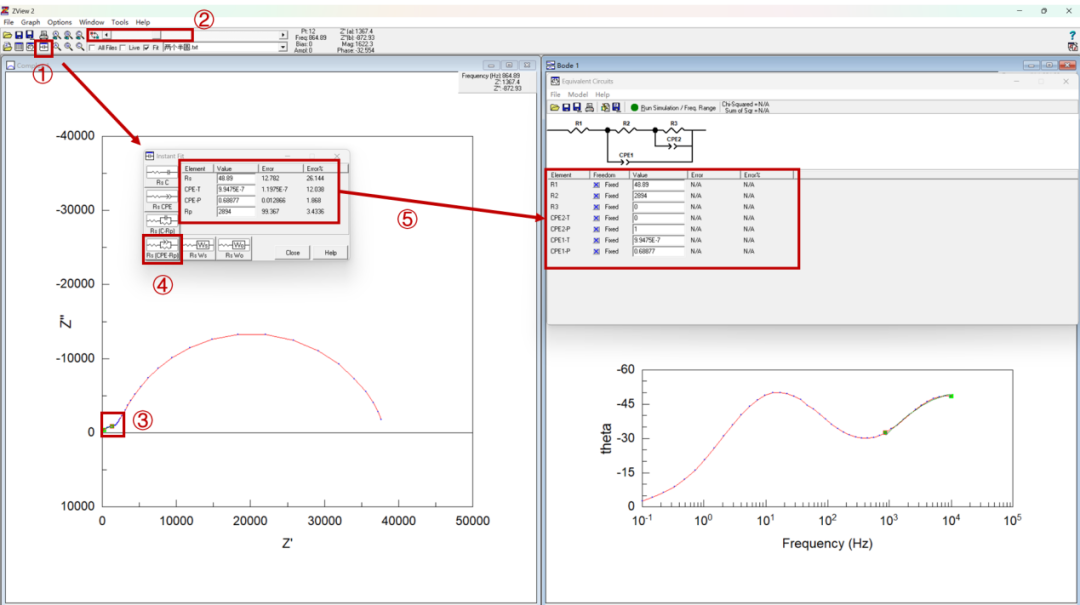Toggle the Fixed freedom marker for R3
Viewport: 1080px width, 605px height.
point(596,207)
